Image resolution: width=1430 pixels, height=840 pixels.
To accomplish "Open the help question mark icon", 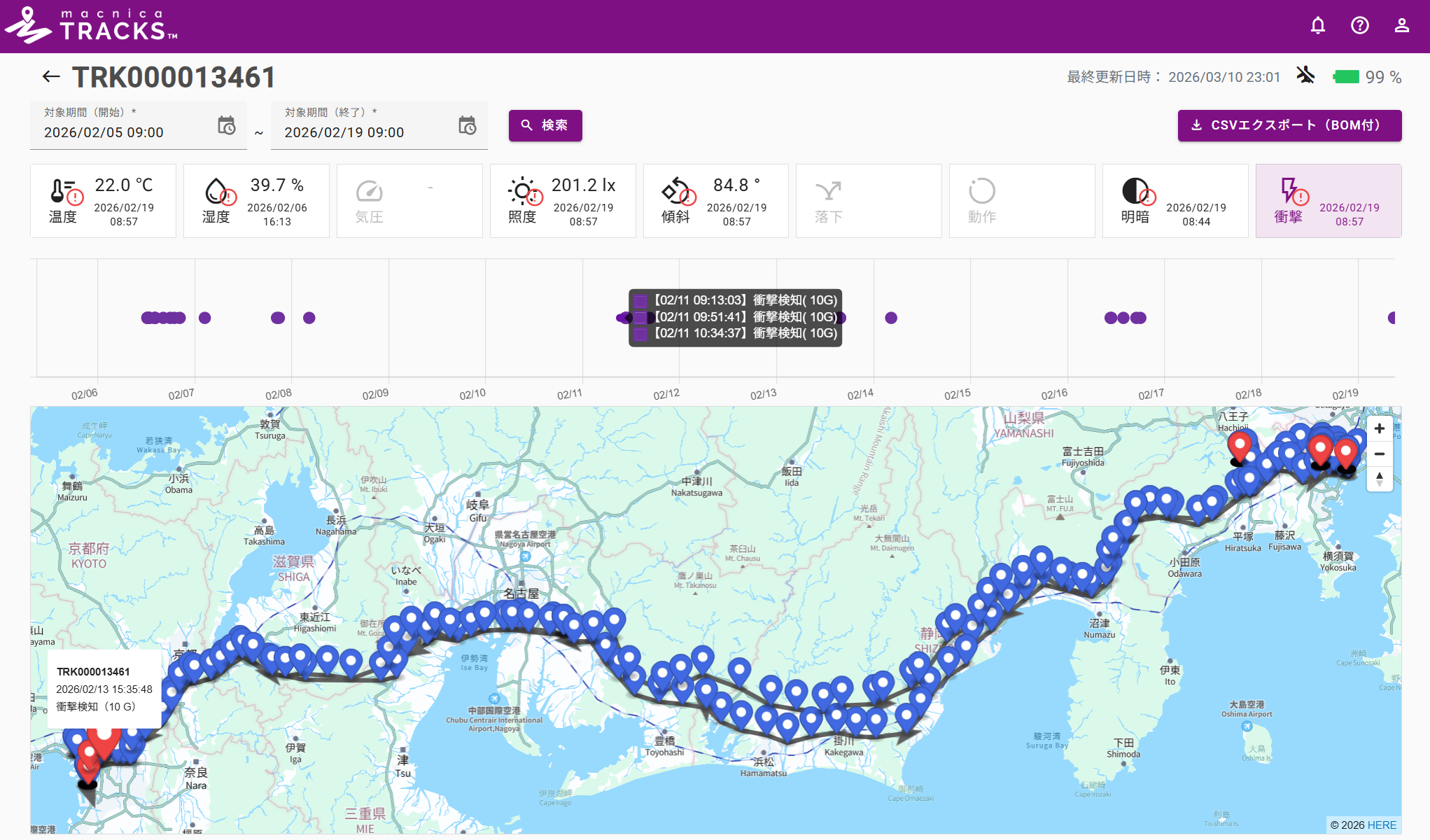I will click(x=1359, y=24).
